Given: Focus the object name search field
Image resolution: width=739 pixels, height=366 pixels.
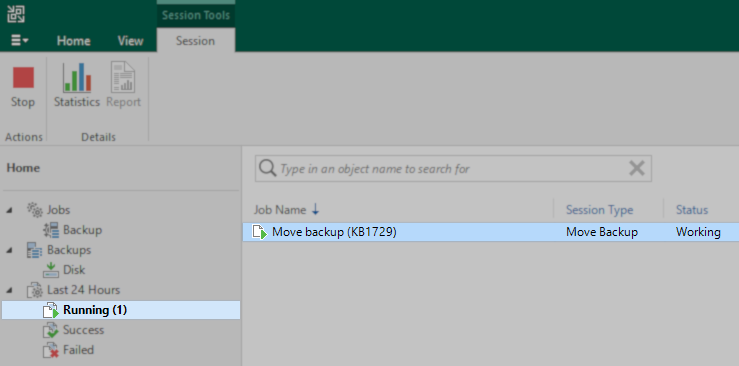Looking at the screenshot, I should coord(453,169).
